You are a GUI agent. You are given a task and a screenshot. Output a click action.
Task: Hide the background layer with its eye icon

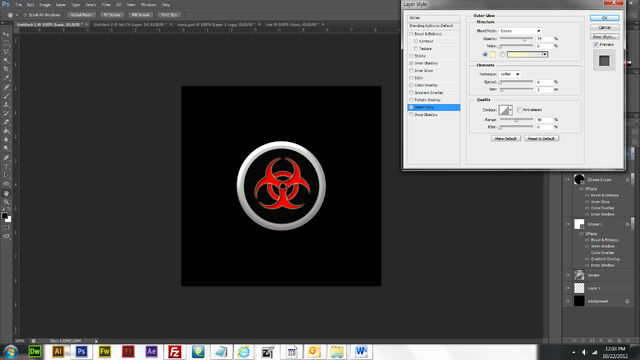coord(567,301)
